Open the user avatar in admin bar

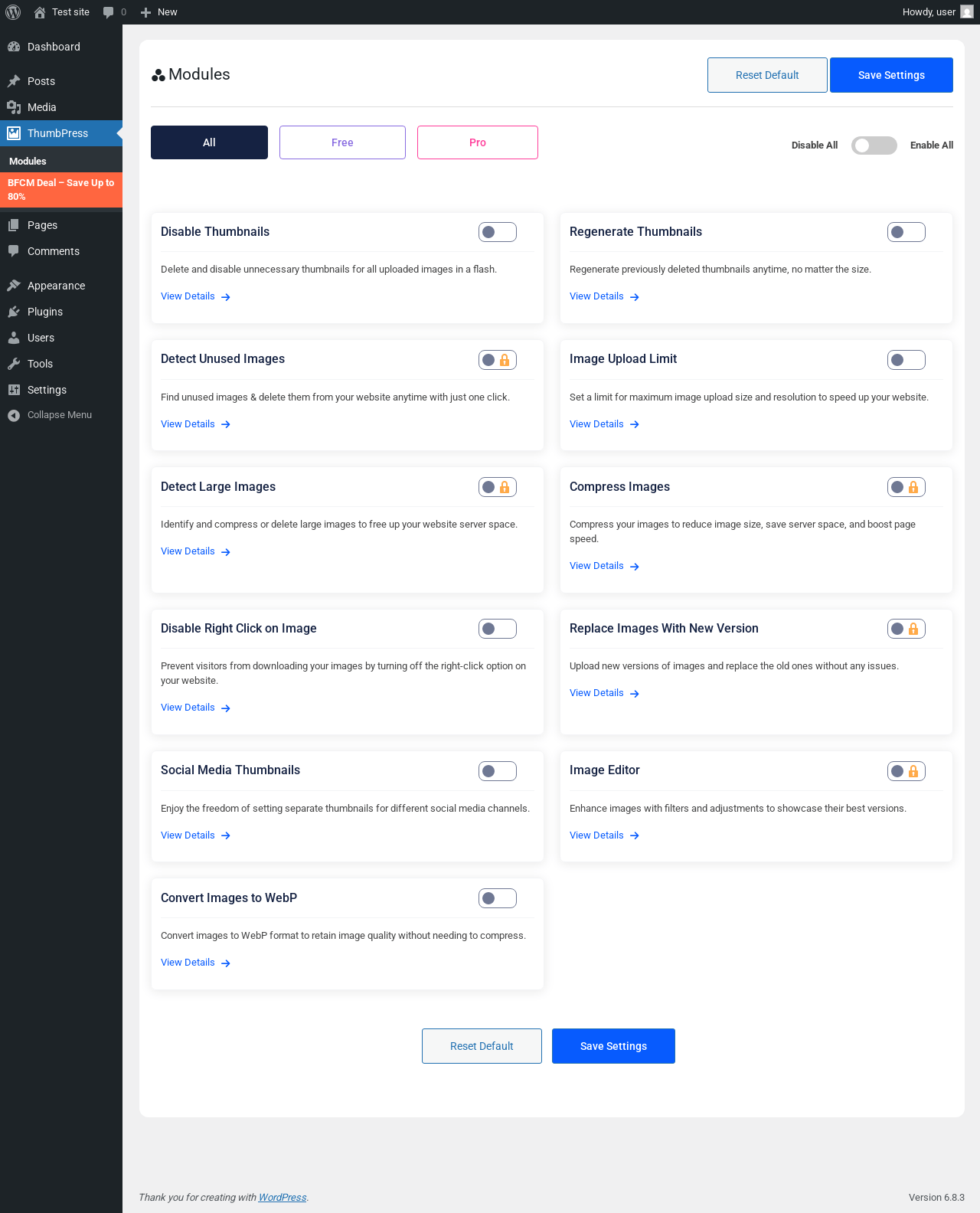tap(967, 12)
